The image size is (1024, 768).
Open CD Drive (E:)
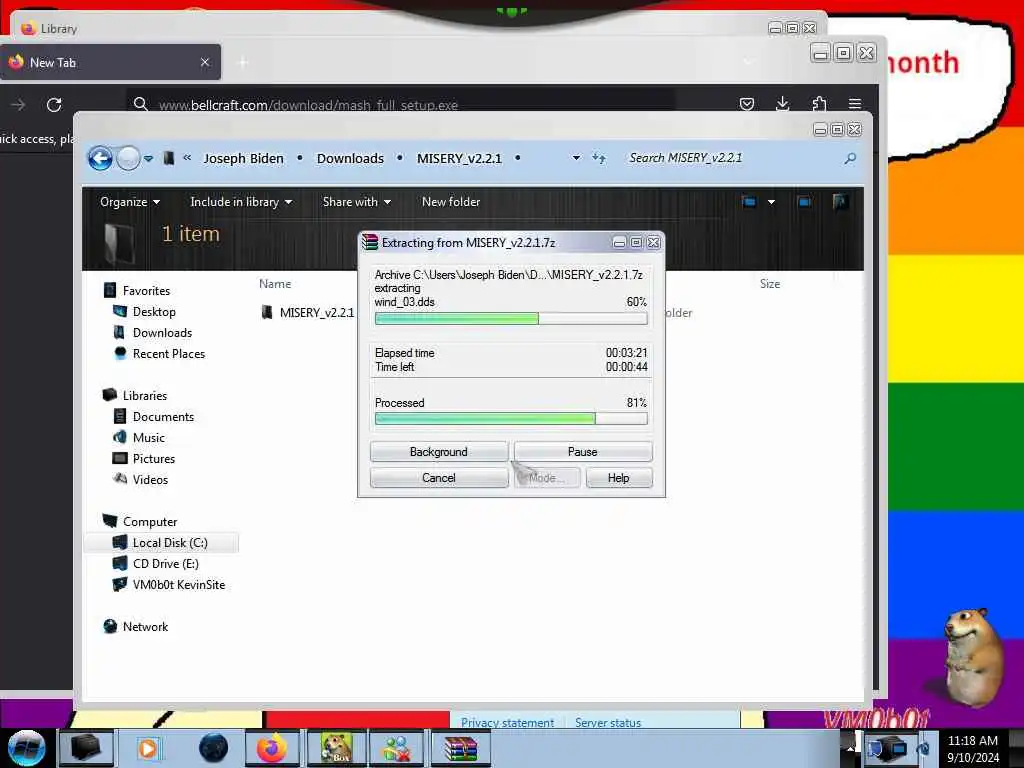point(165,564)
